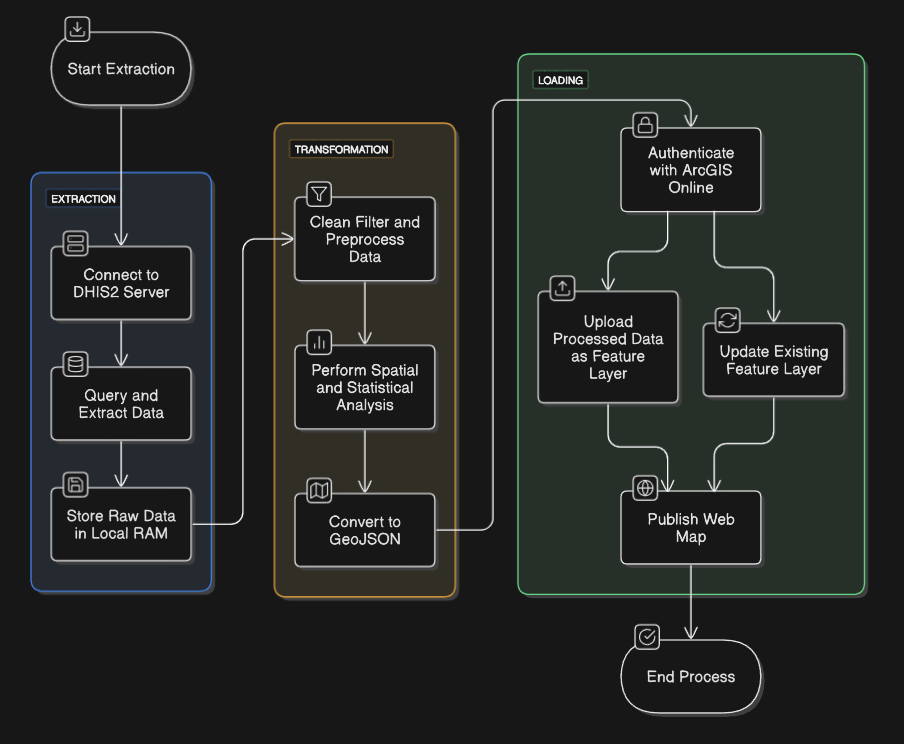Click the Query and Extract Data box
Screen dimensions: 904x744
pyautogui.click(x=121, y=405)
